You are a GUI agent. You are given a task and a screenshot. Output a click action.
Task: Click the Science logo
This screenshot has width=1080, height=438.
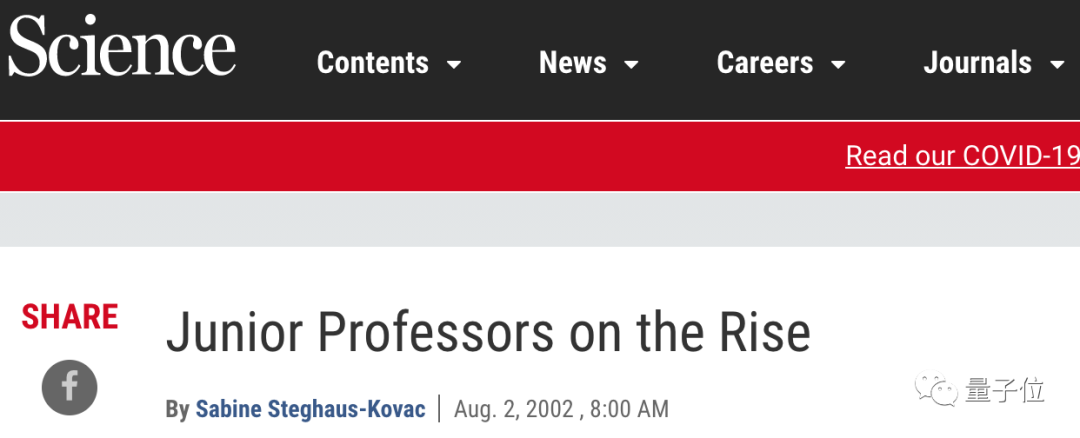click(x=122, y=48)
